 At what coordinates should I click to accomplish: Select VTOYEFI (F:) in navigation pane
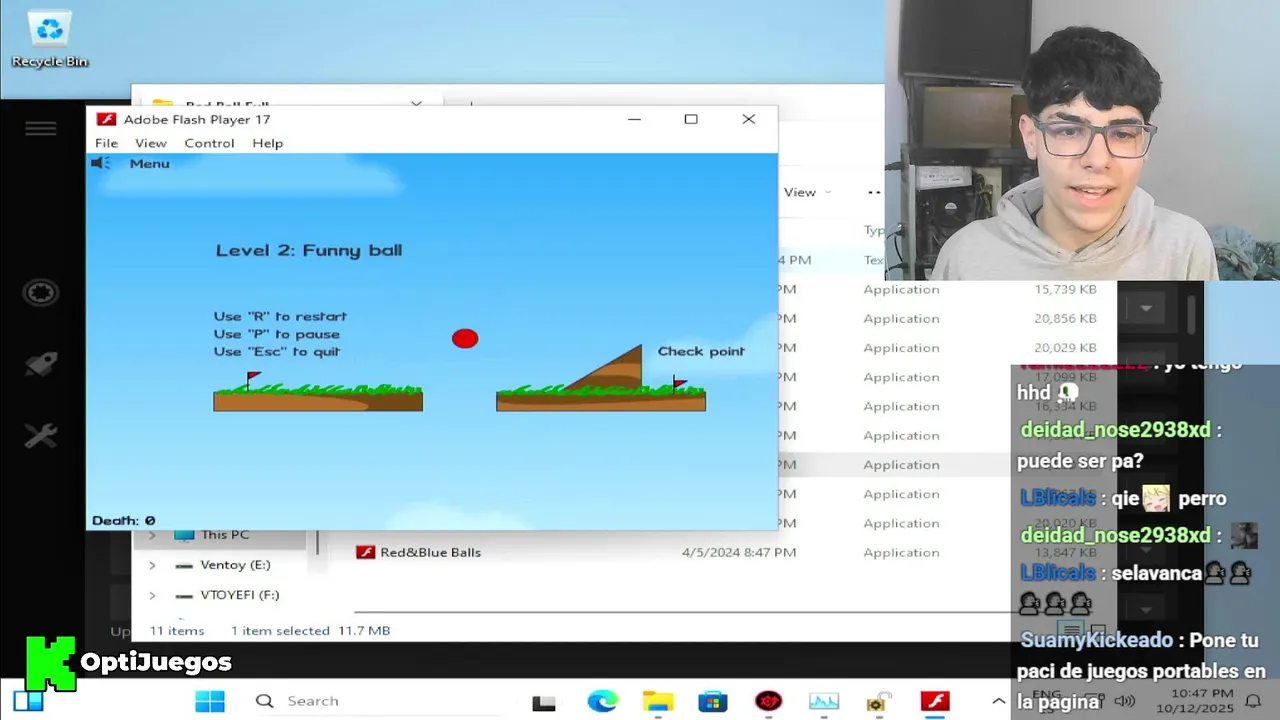click(x=239, y=595)
